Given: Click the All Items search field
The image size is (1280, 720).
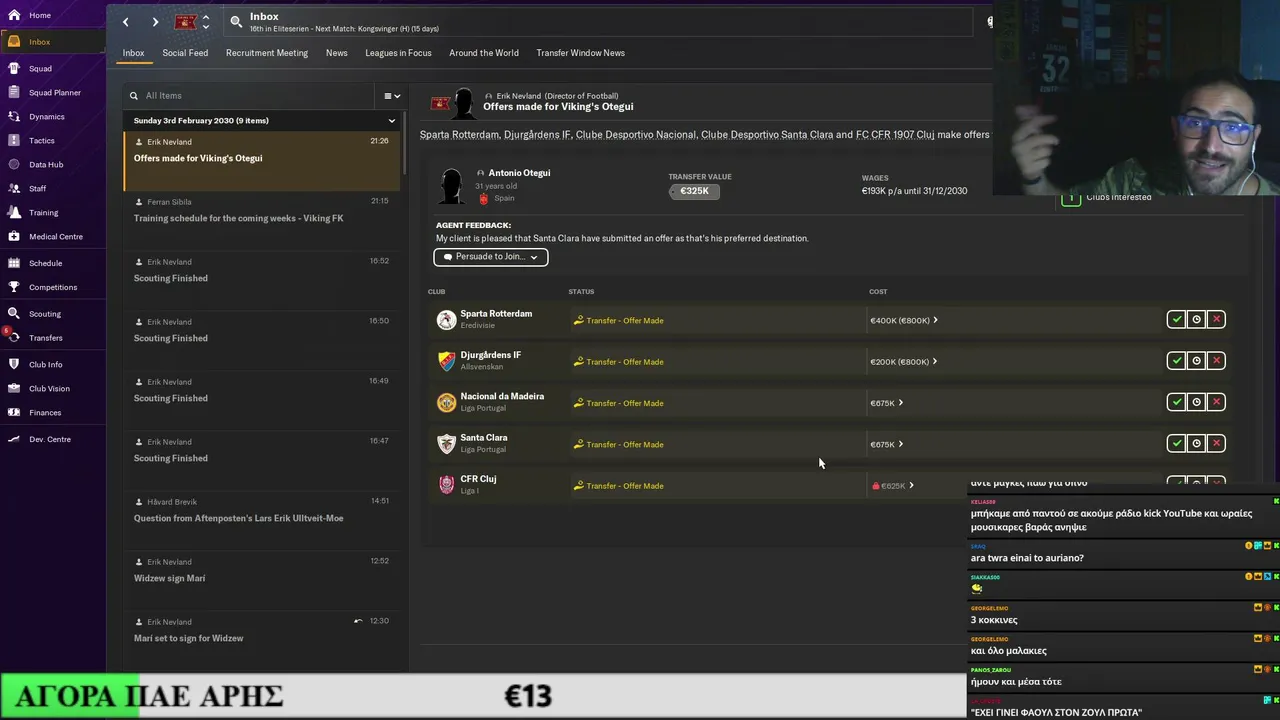Looking at the screenshot, I should click(x=249, y=96).
